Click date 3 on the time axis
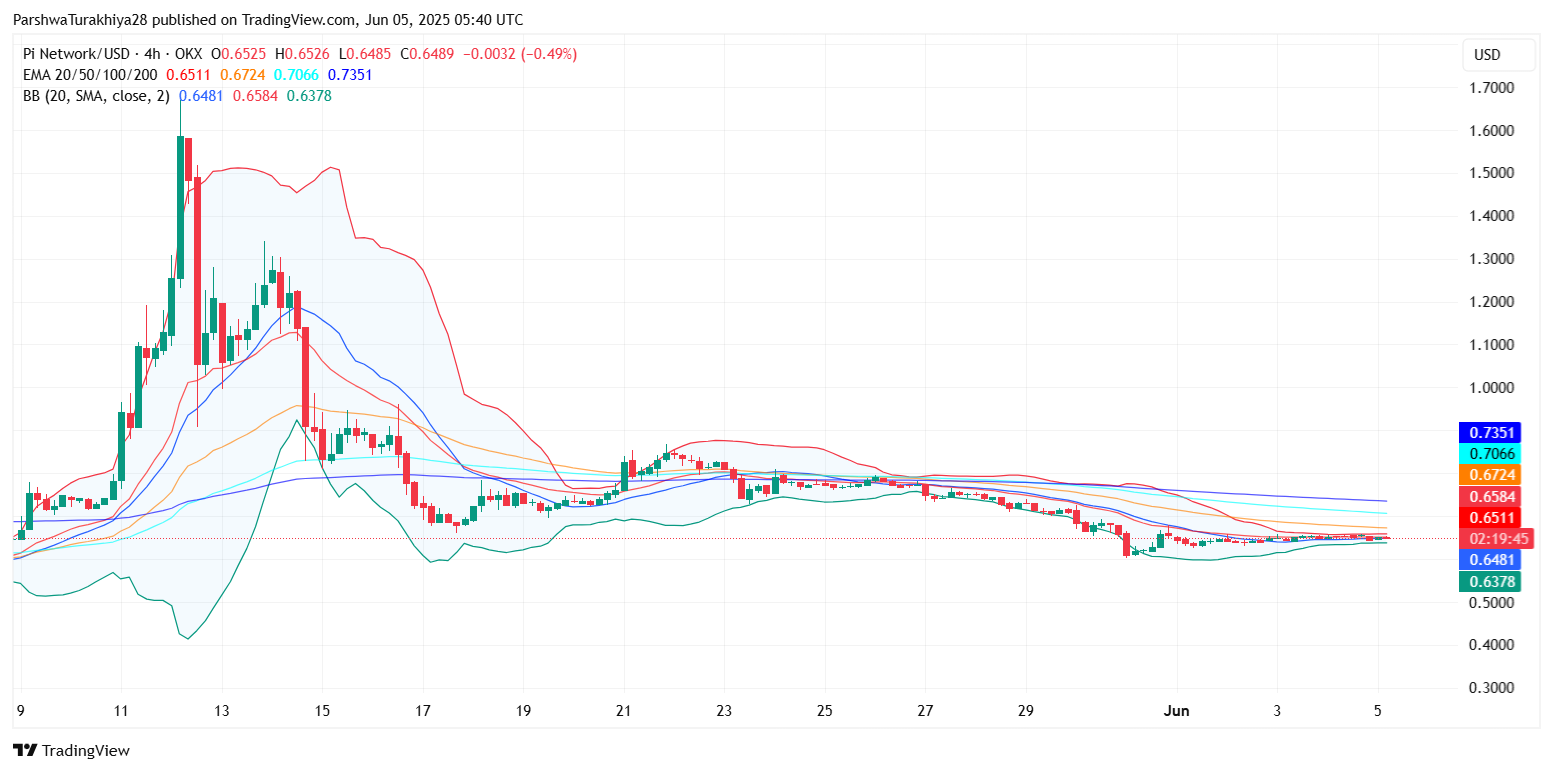1553x772 pixels. (1277, 711)
